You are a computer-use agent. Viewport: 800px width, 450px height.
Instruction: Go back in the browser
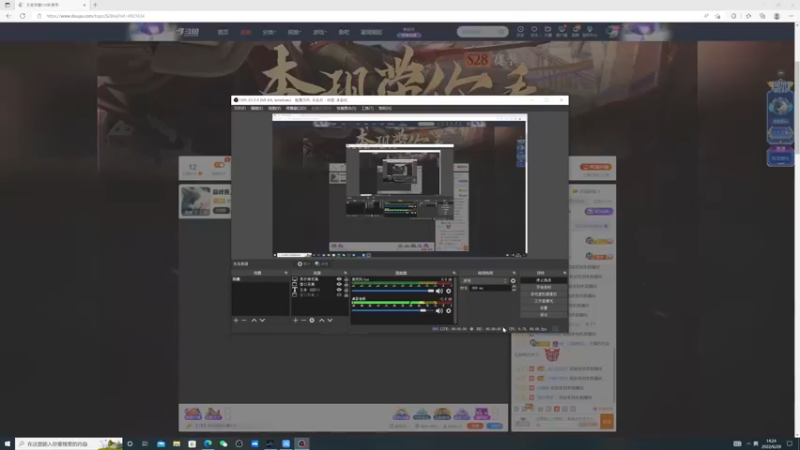8,16
